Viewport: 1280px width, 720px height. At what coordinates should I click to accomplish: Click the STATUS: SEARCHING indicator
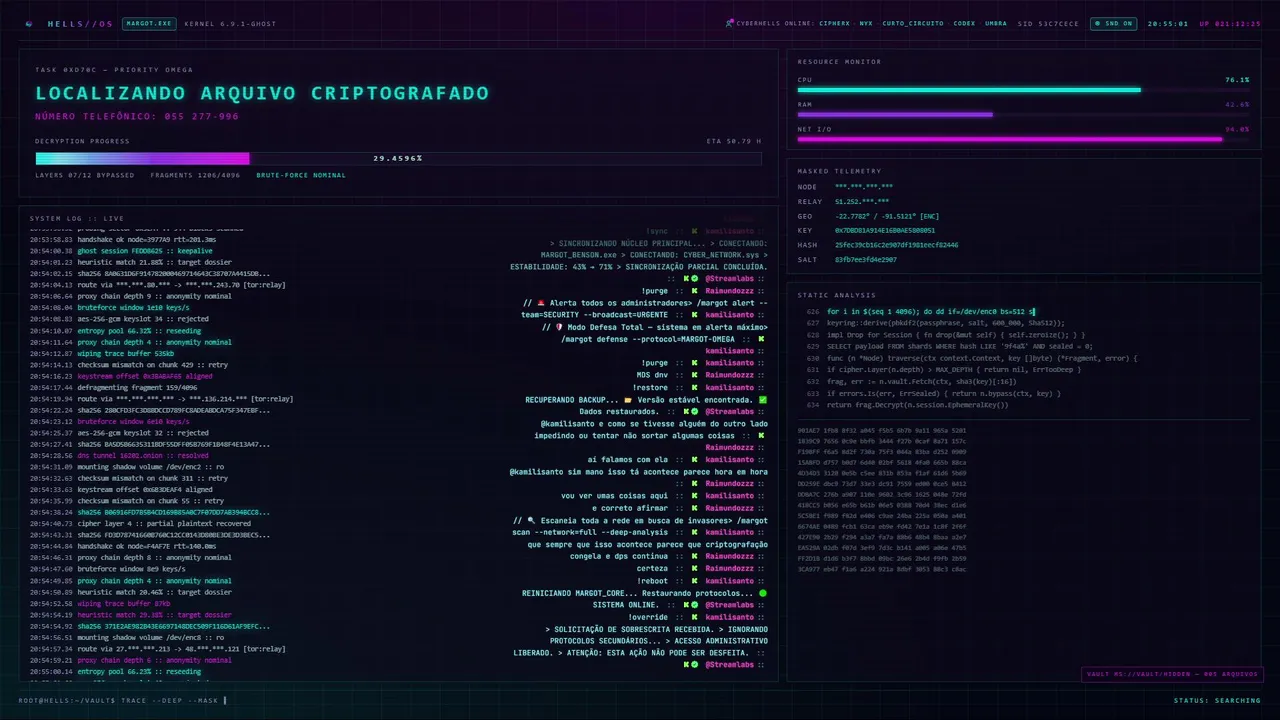click(x=1217, y=700)
